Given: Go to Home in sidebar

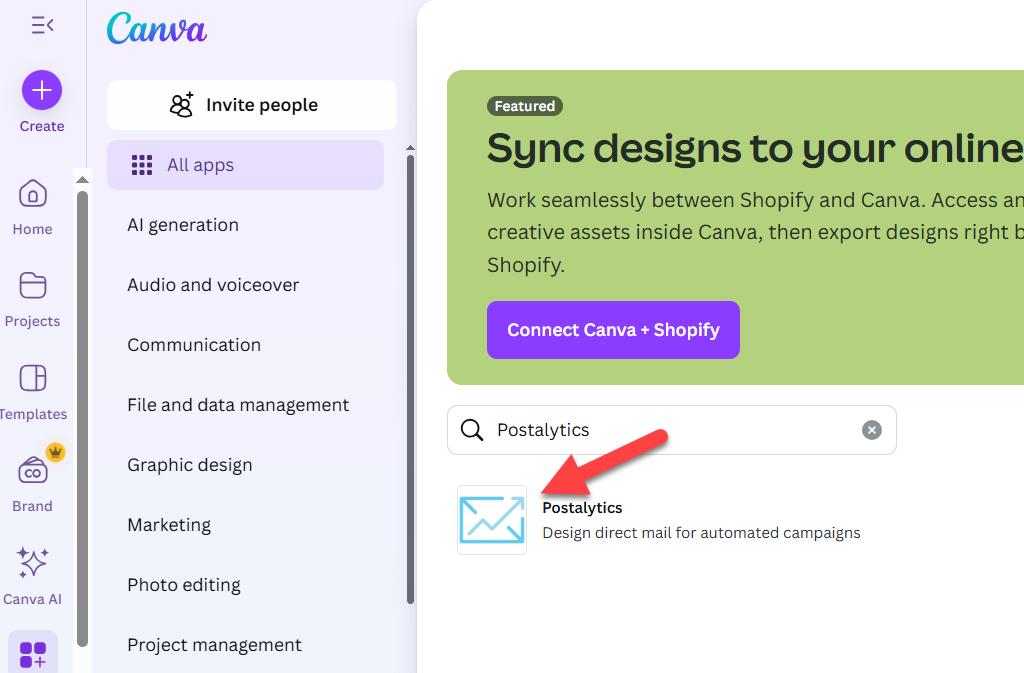Looking at the screenshot, I should pos(33,208).
